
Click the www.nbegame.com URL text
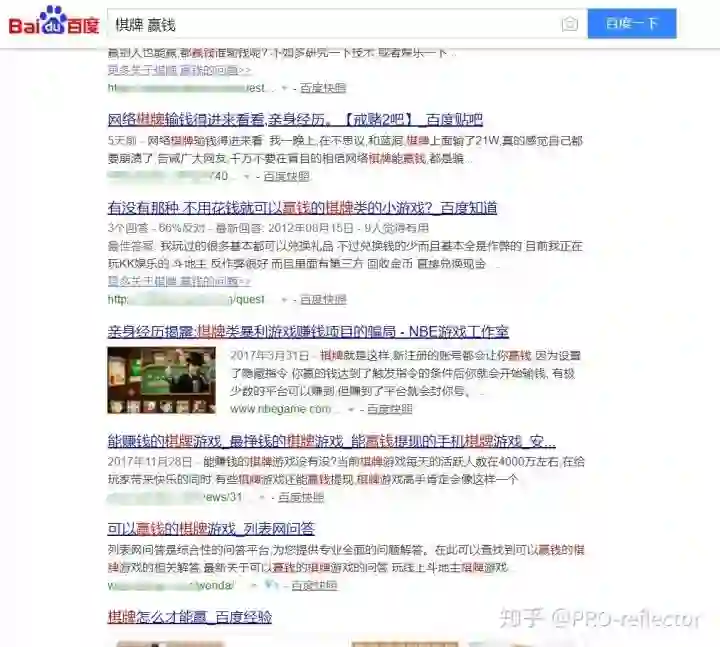[x=281, y=409]
